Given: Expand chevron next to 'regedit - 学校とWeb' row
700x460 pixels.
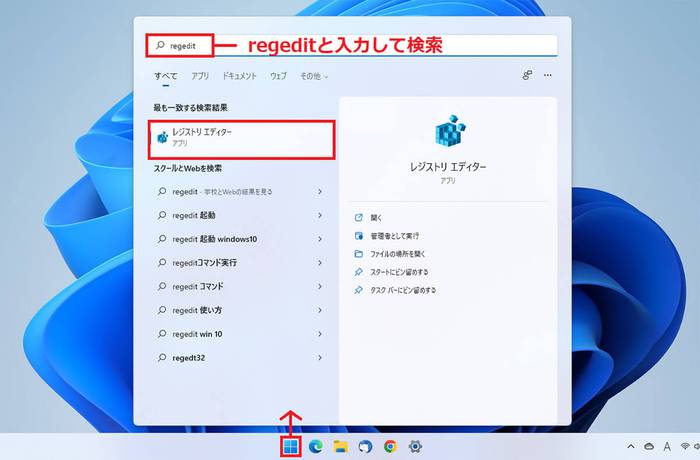Looking at the screenshot, I should pos(320,192).
